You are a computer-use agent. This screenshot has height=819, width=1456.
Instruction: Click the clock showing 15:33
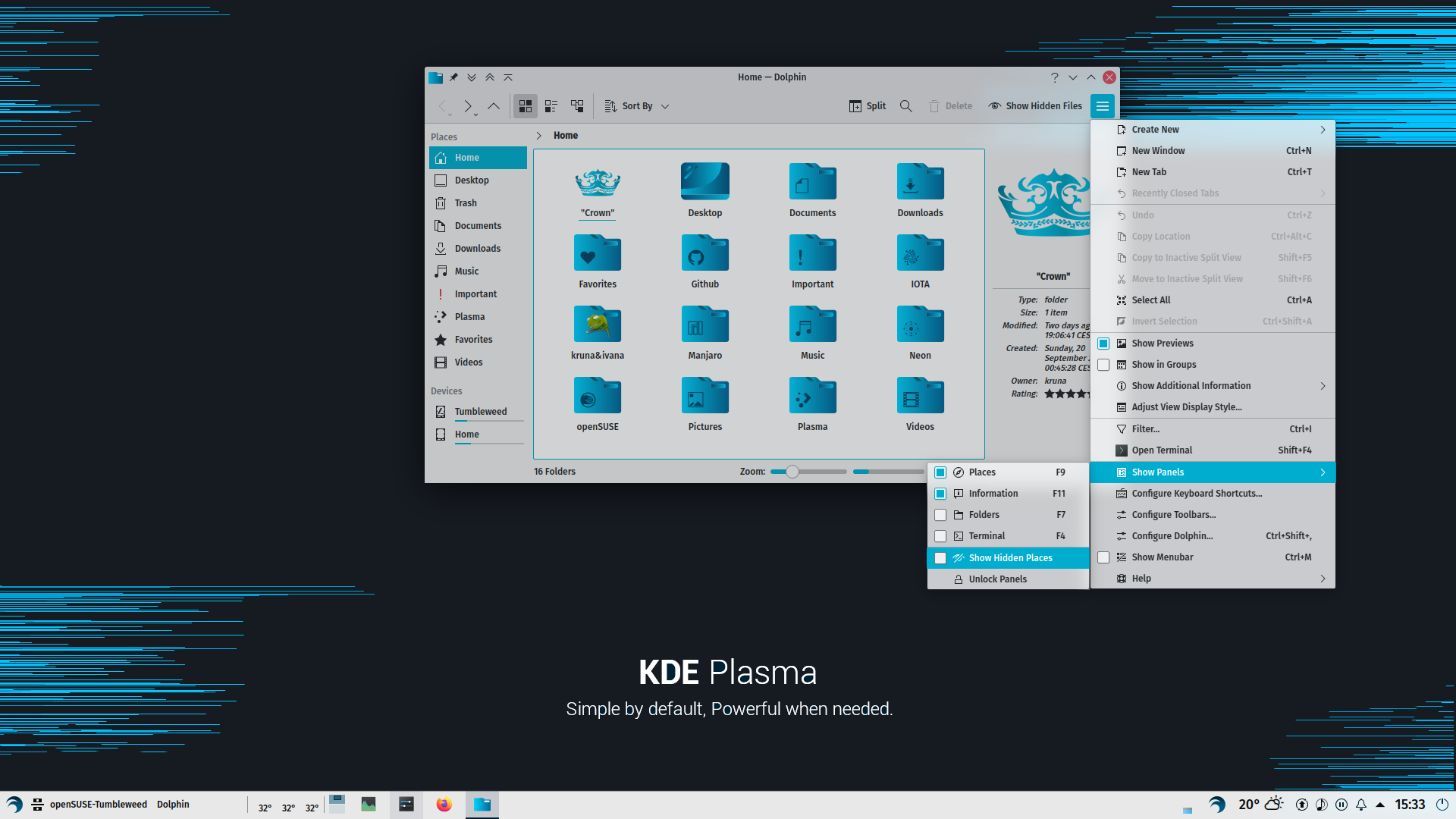tap(1410, 805)
